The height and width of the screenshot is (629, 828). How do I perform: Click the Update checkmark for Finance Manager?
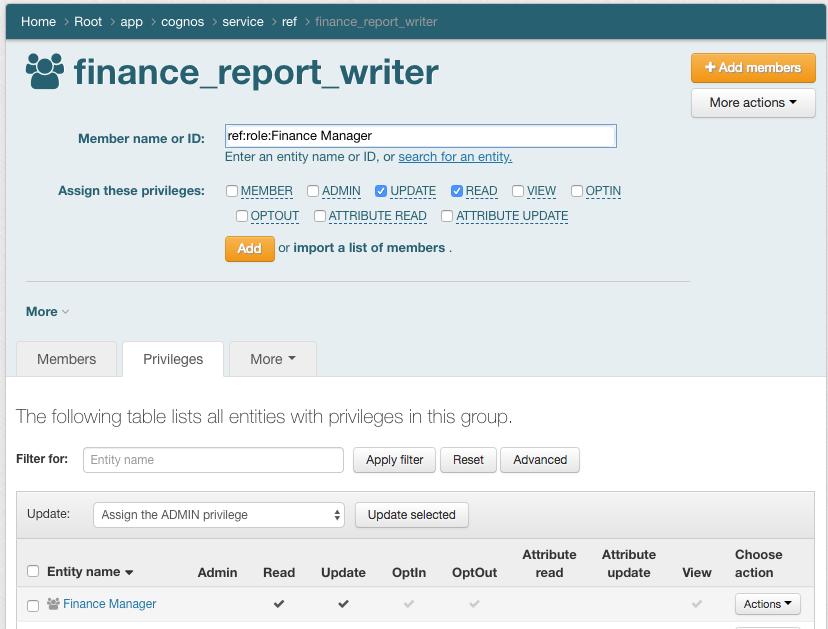(343, 604)
